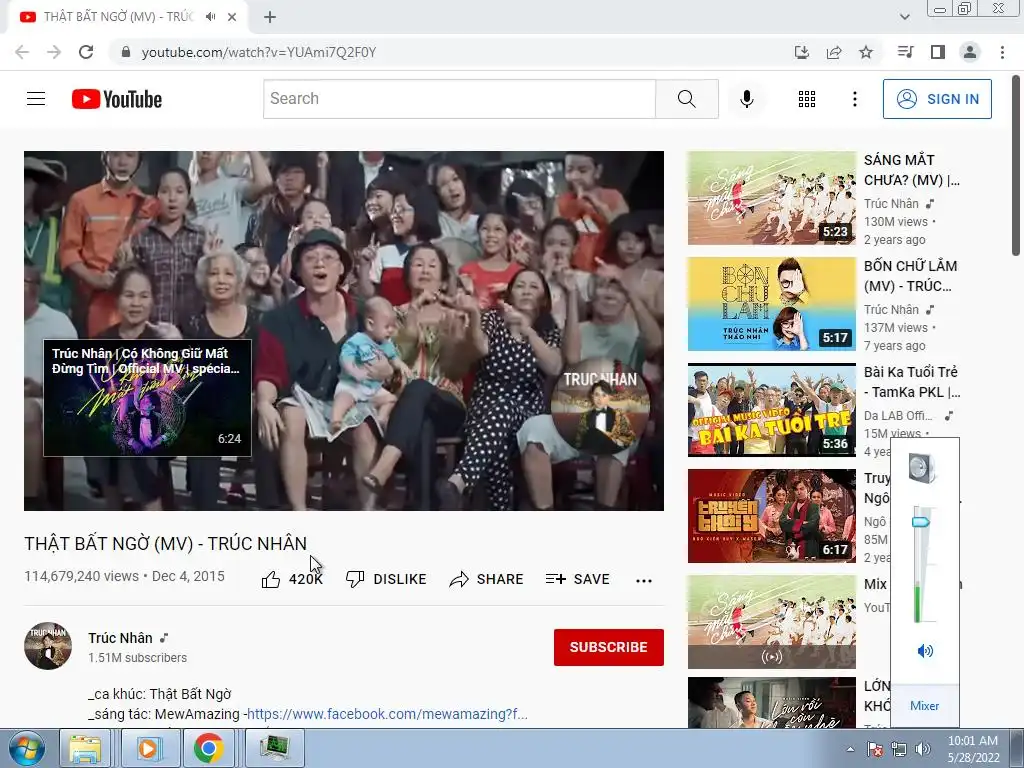Open BỐN CHỮ LẮM video thumbnail
The height and width of the screenshot is (768, 1024).
771,304
